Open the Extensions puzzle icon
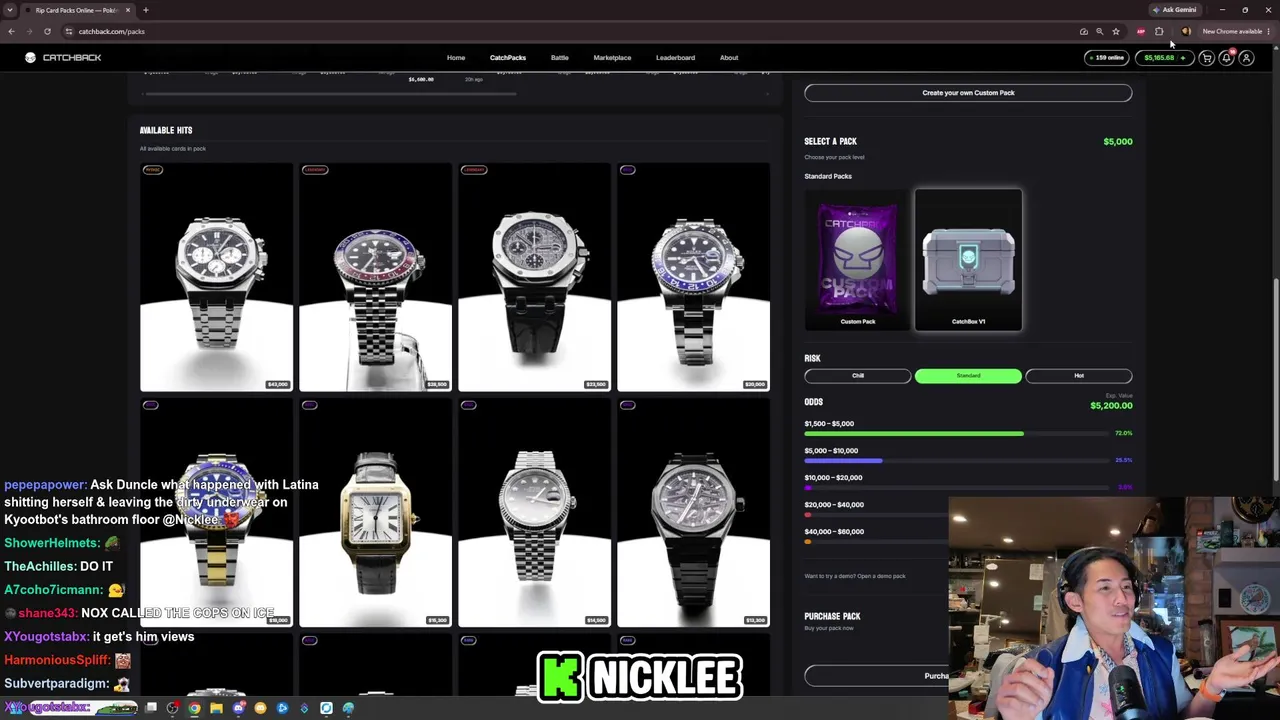This screenshot has width=1280, height=720. pyautogui.click(x=1159, y=31)
